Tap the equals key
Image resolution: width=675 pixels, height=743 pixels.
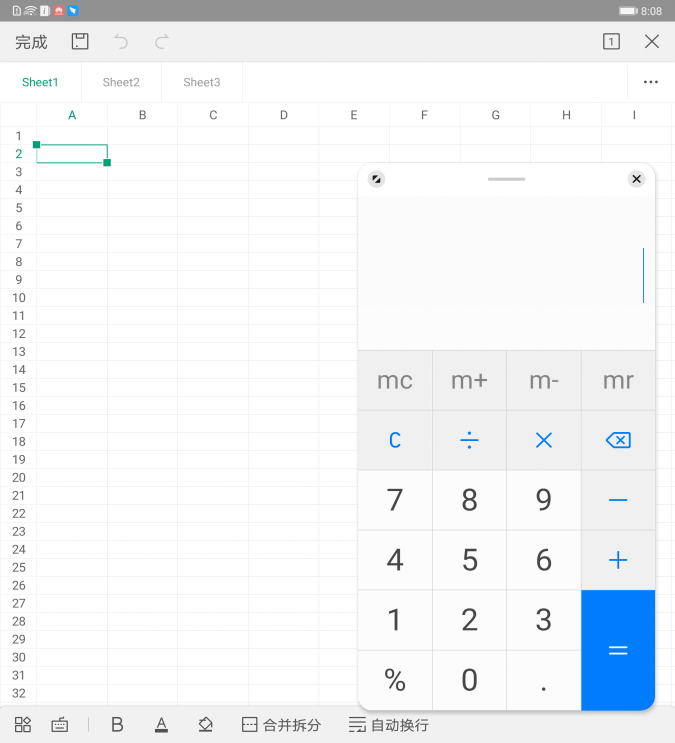618,650
